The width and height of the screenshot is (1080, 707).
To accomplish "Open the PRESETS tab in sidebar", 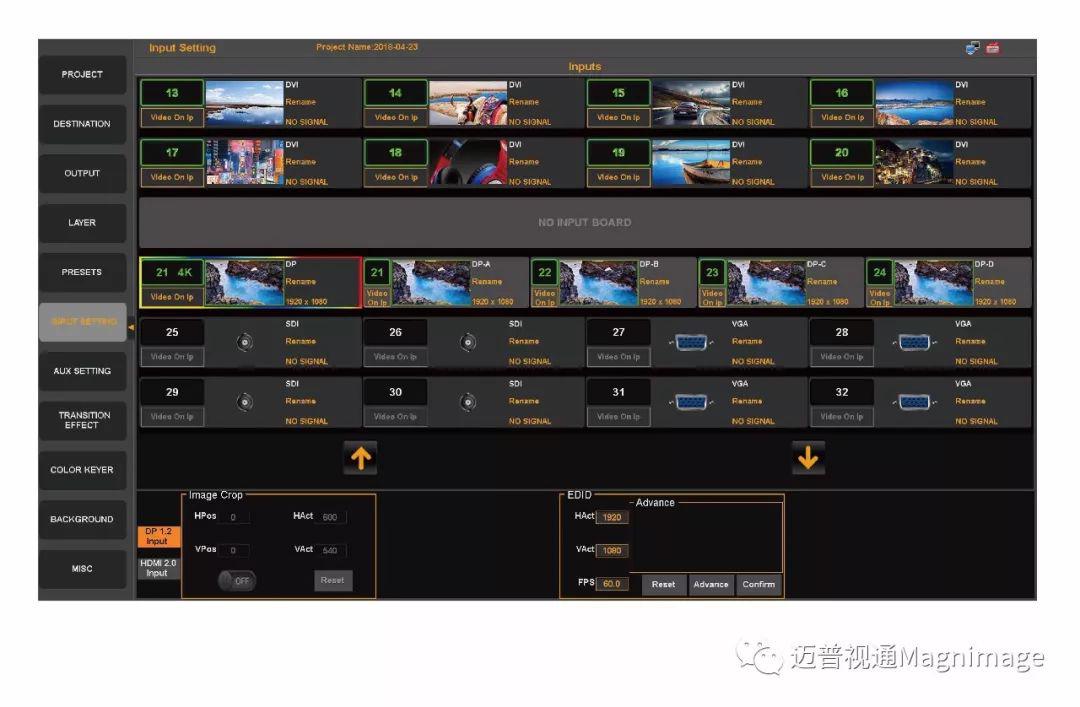I will (x=82, y=272).
